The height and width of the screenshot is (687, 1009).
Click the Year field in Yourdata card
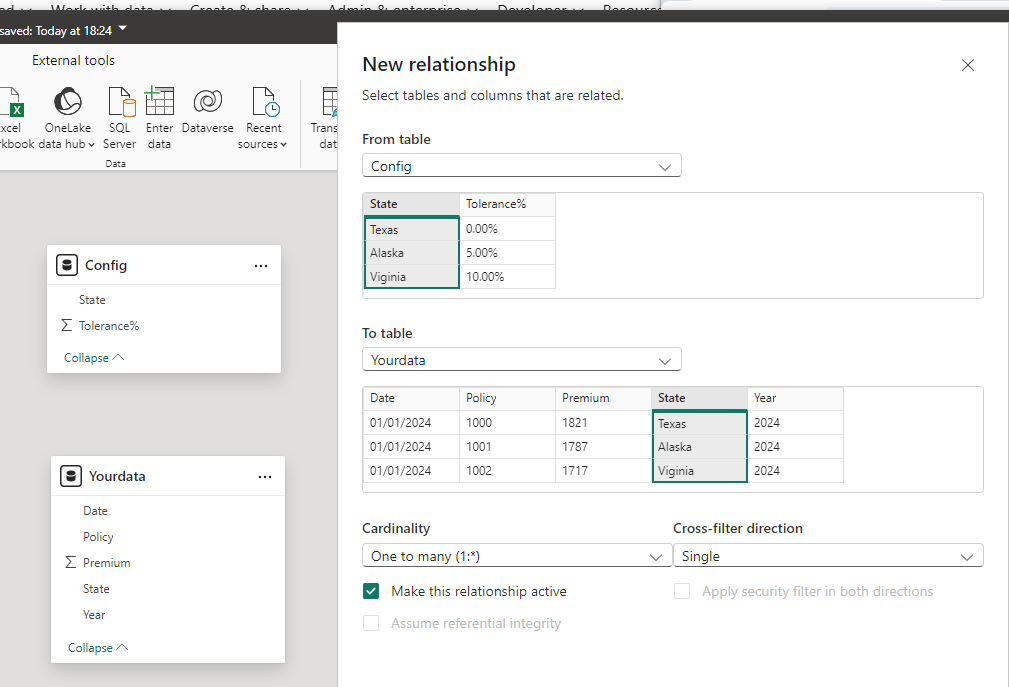tap(94, 614)
